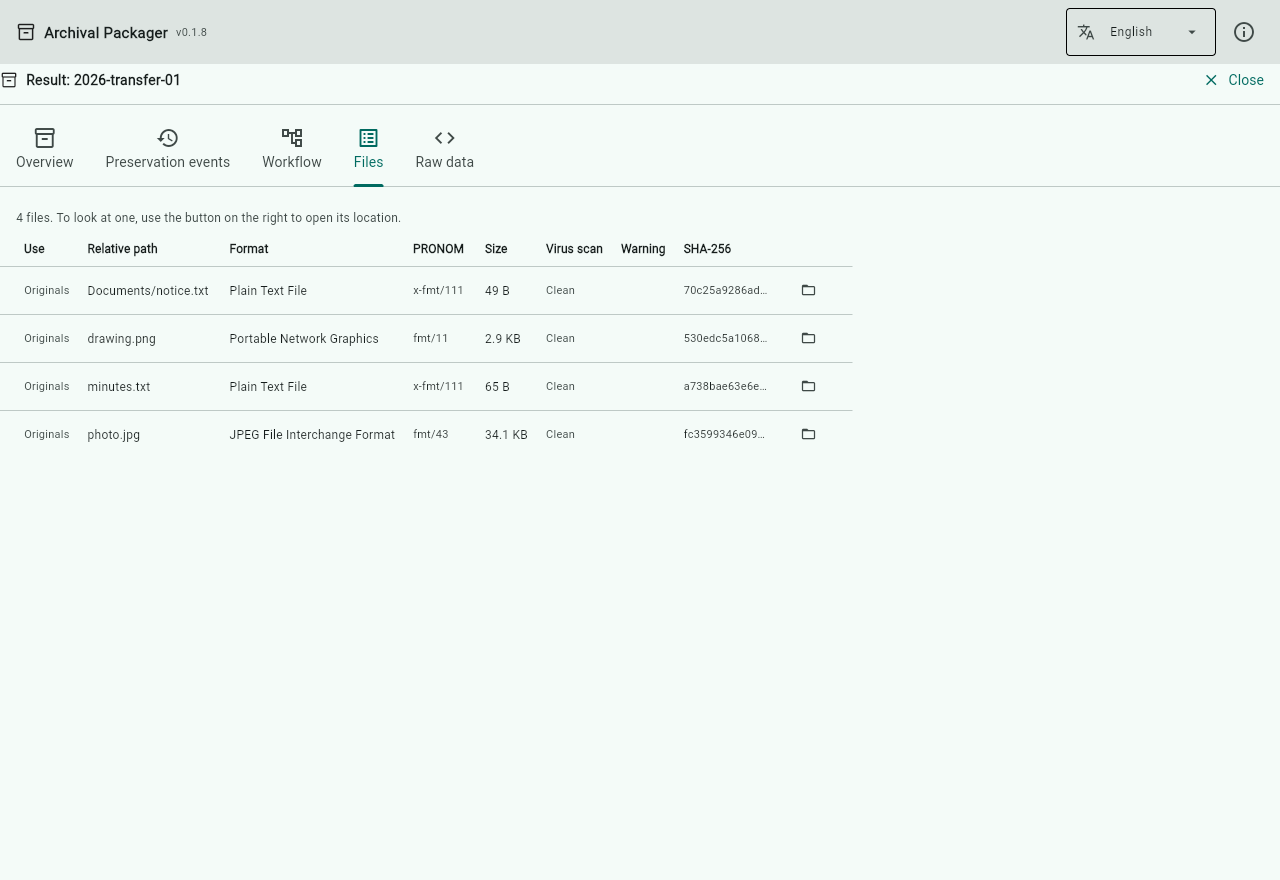Click the Warning column header
The image size is (1280, 880).
643,249
